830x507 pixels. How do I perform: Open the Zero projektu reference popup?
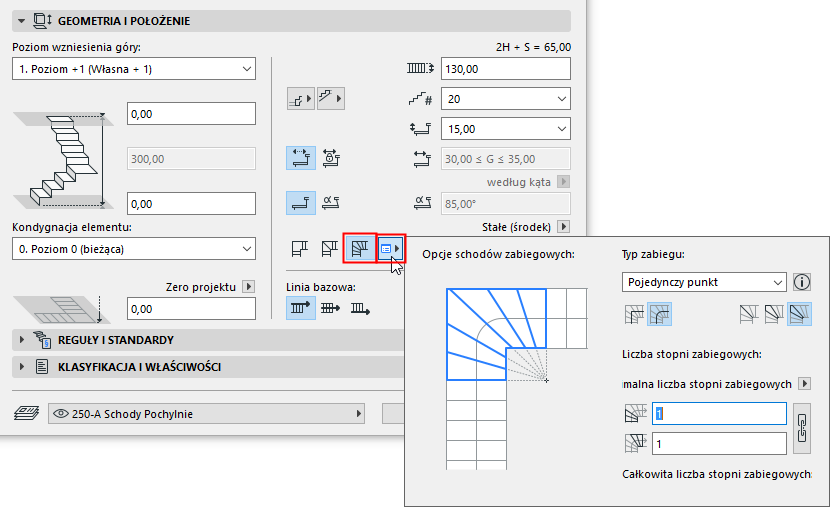(x=249, y=285)
